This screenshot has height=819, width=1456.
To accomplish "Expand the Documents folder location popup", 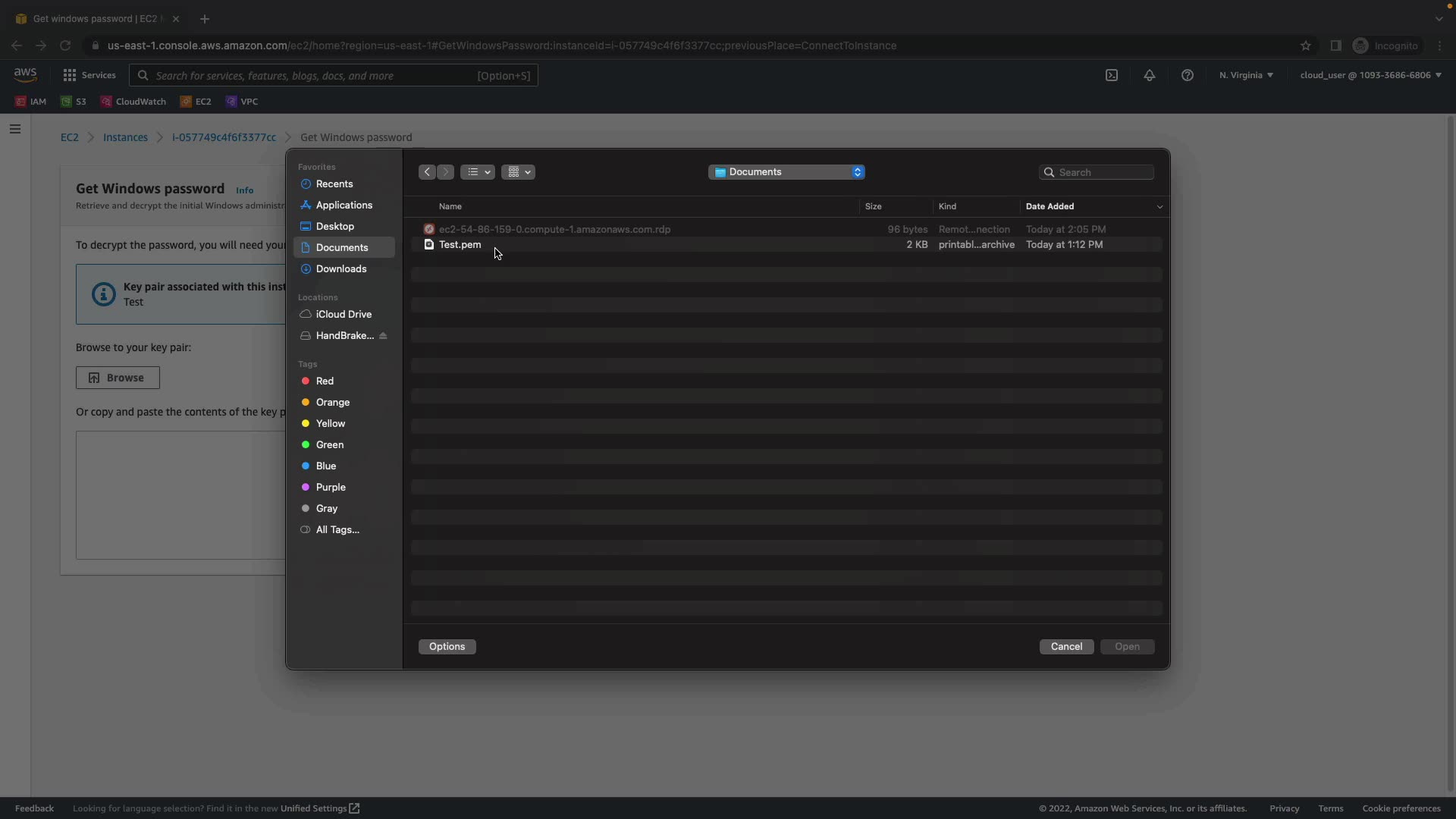I will tap(786, 172).
